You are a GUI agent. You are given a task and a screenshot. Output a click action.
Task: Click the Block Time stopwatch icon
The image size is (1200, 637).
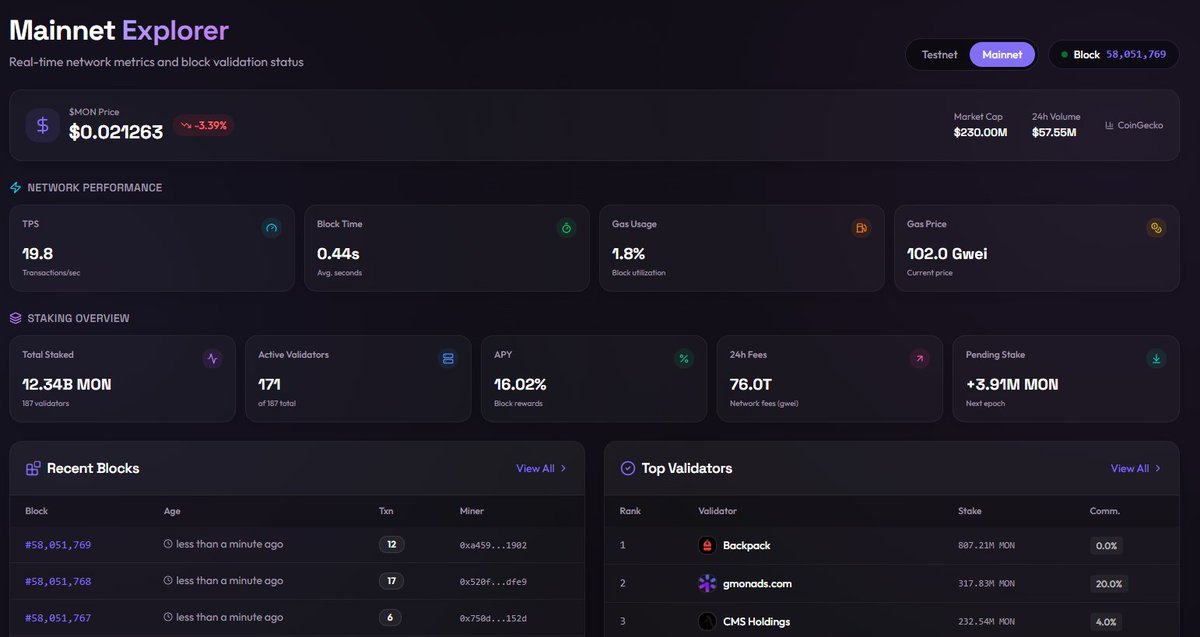(566, 228)
